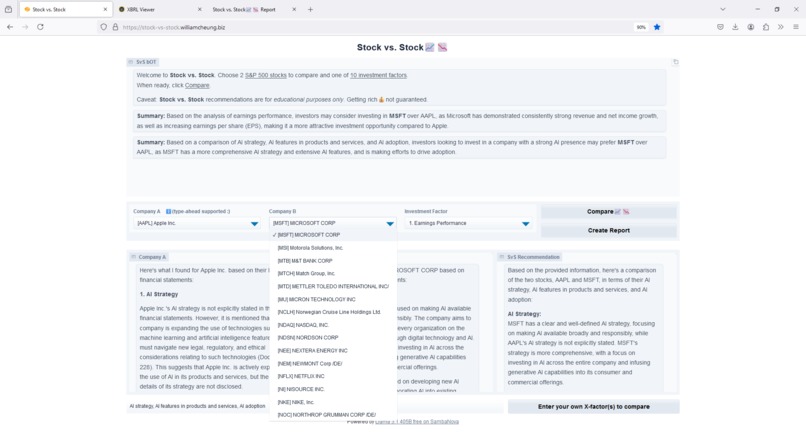Open the Firefox hamburger menu
This screenshot has height=433, width=806.
click(796, 27)
